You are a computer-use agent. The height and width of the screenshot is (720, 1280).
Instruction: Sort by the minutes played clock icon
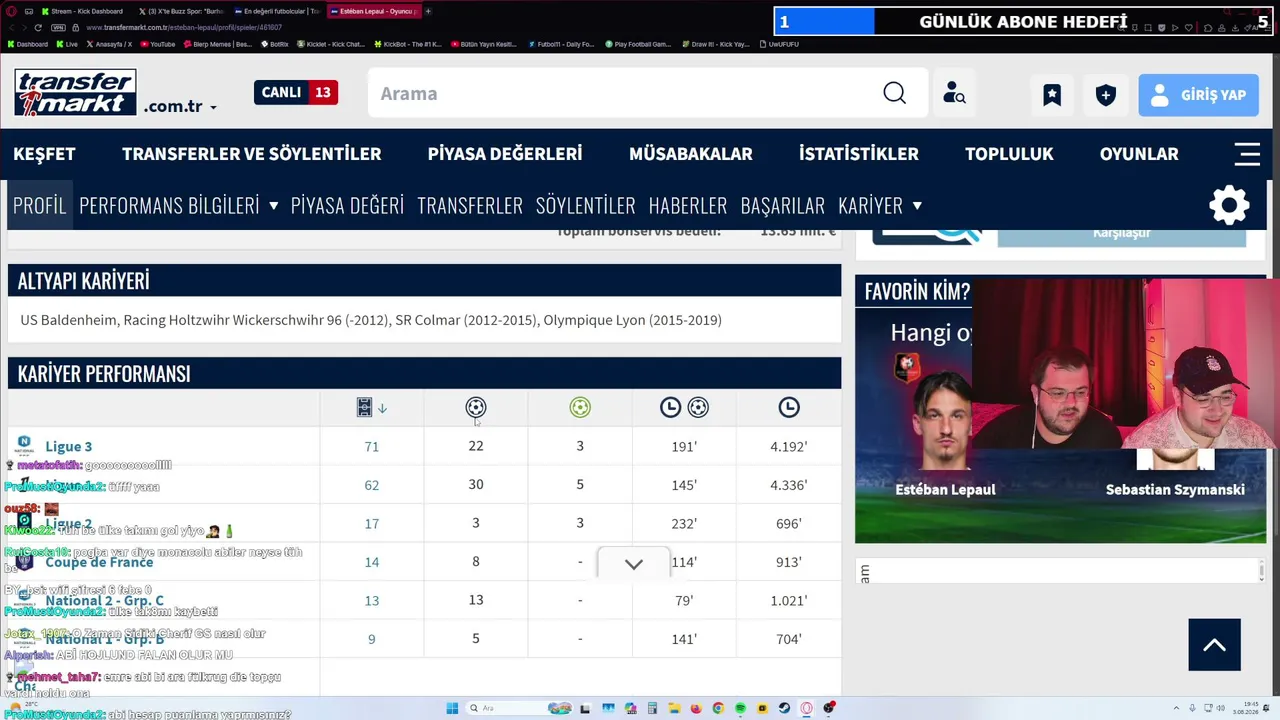coord(789,407)
